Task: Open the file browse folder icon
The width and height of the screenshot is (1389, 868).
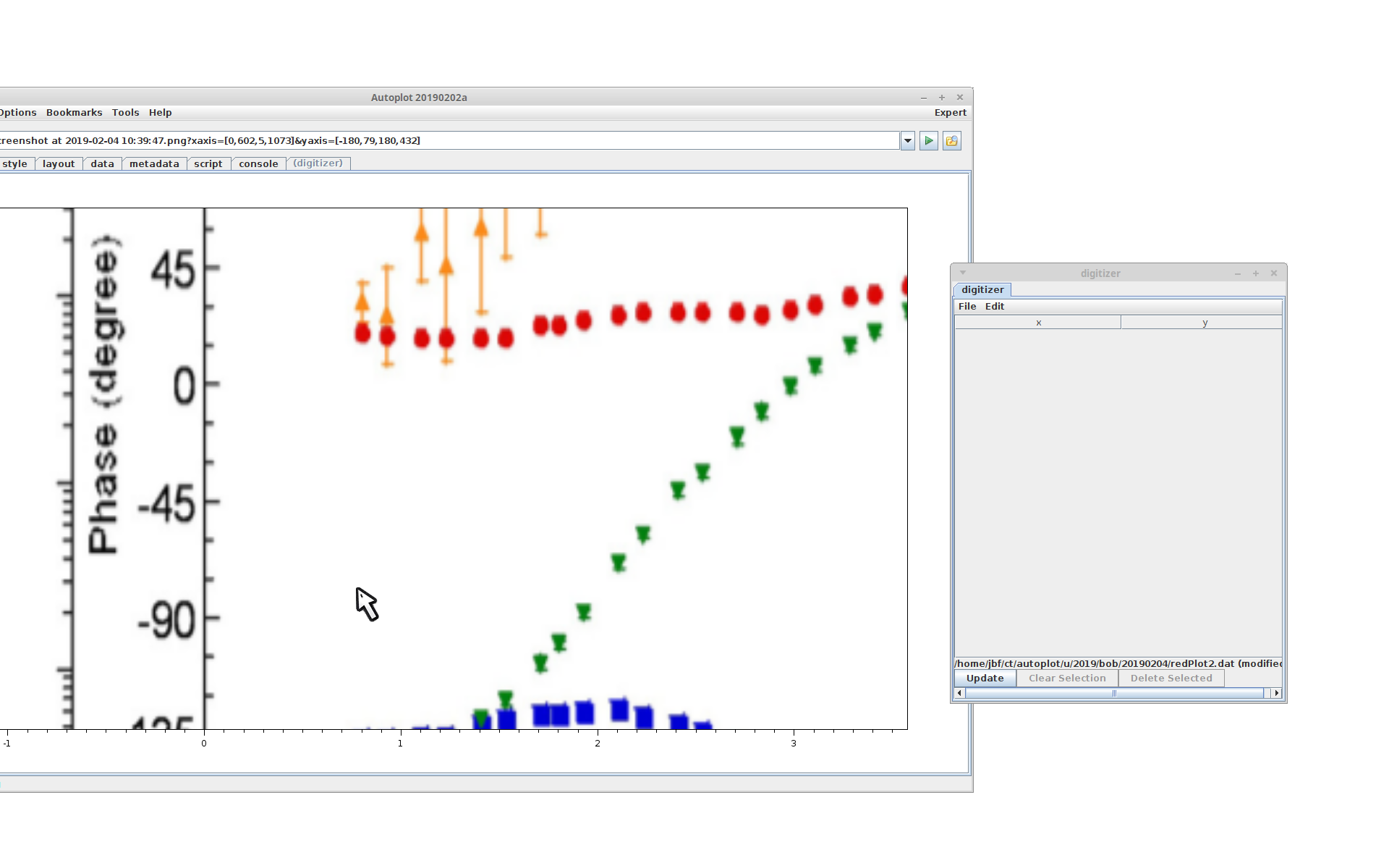Action: point(952,141)
